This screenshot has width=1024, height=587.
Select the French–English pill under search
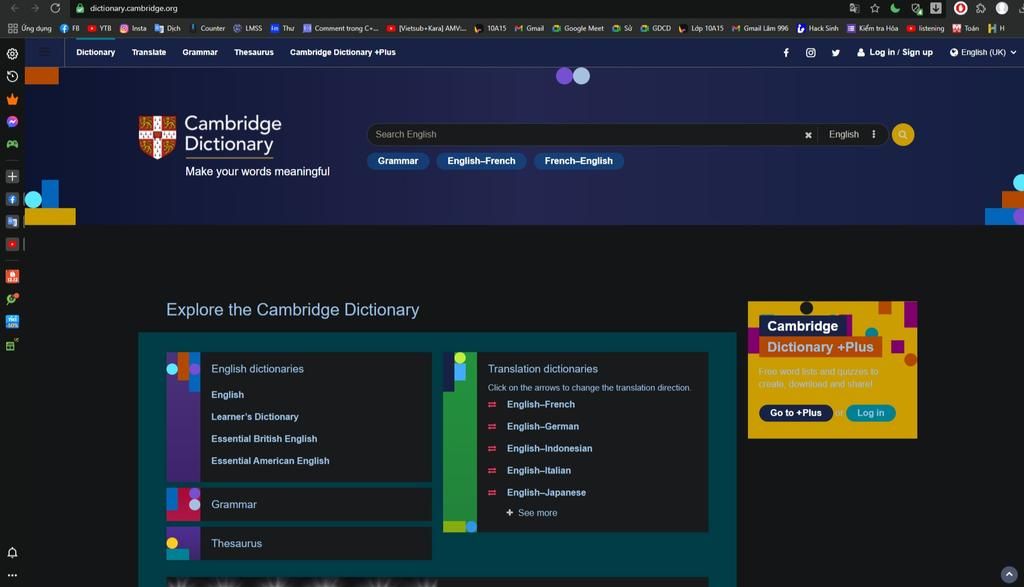coord(579,161)
